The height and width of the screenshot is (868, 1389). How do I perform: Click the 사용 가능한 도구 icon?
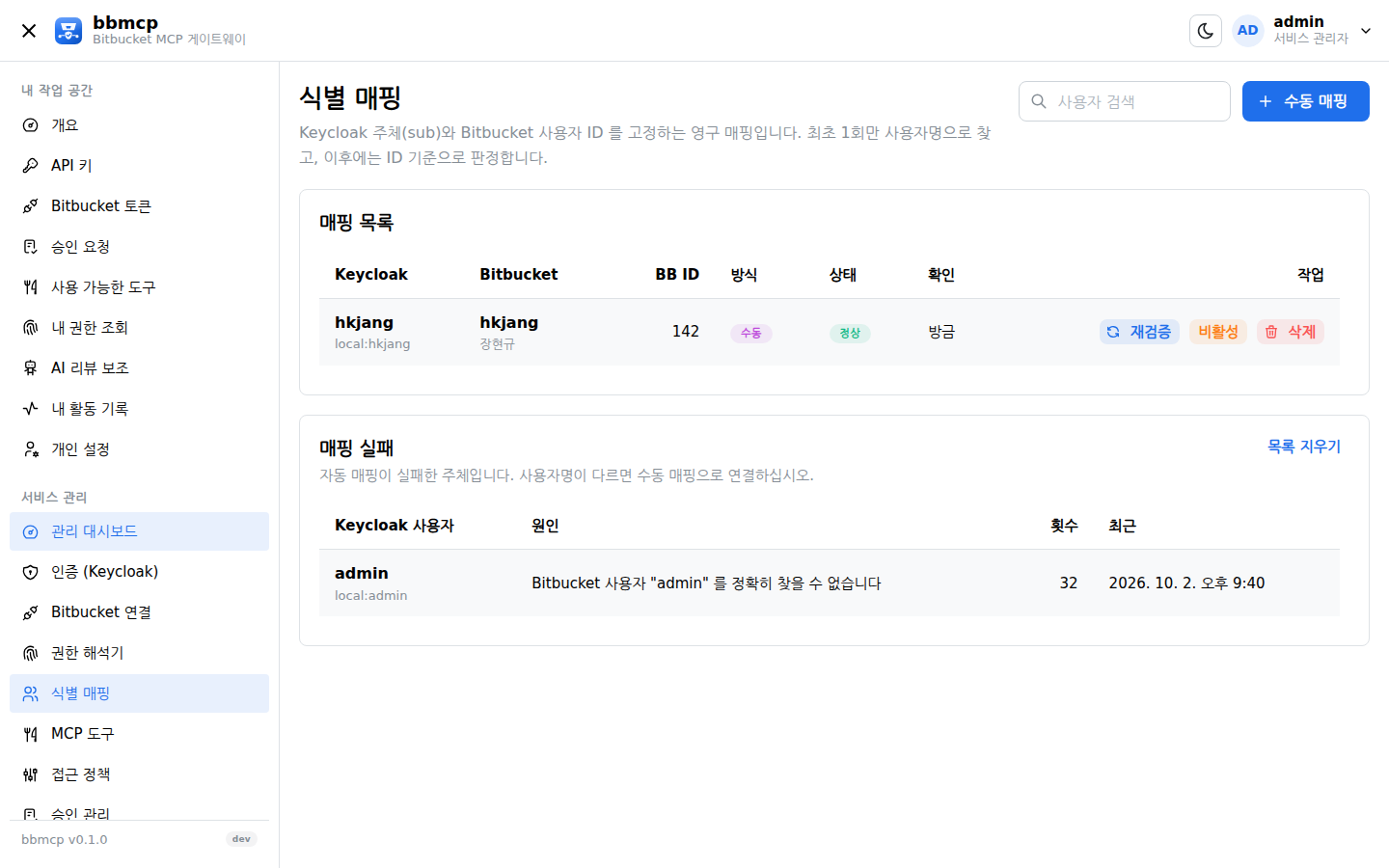(x=30, y=287)
